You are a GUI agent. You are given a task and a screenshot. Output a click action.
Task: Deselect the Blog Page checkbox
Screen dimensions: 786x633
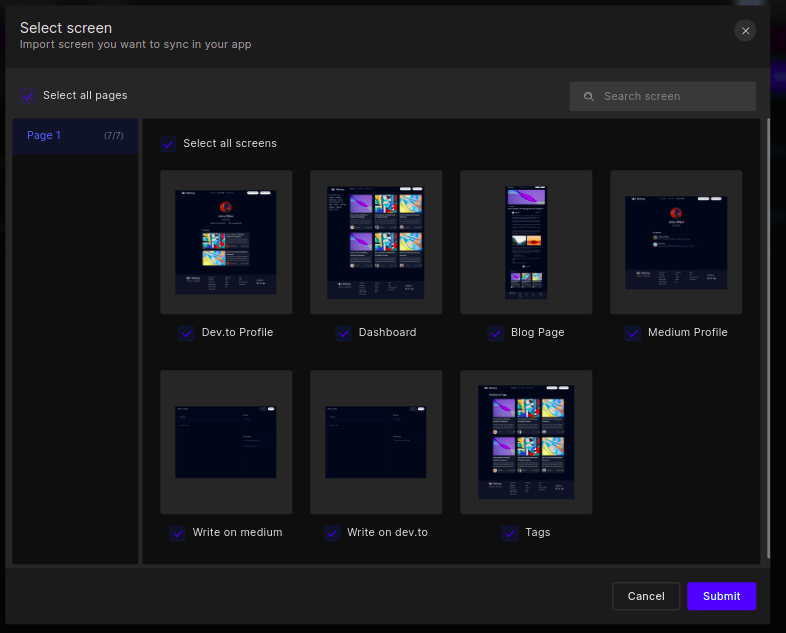tap(495, 333)
